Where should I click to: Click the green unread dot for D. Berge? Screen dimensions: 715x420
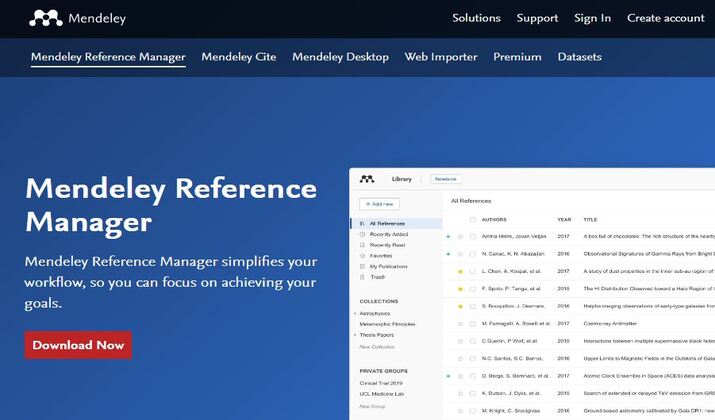click(448, 376)
